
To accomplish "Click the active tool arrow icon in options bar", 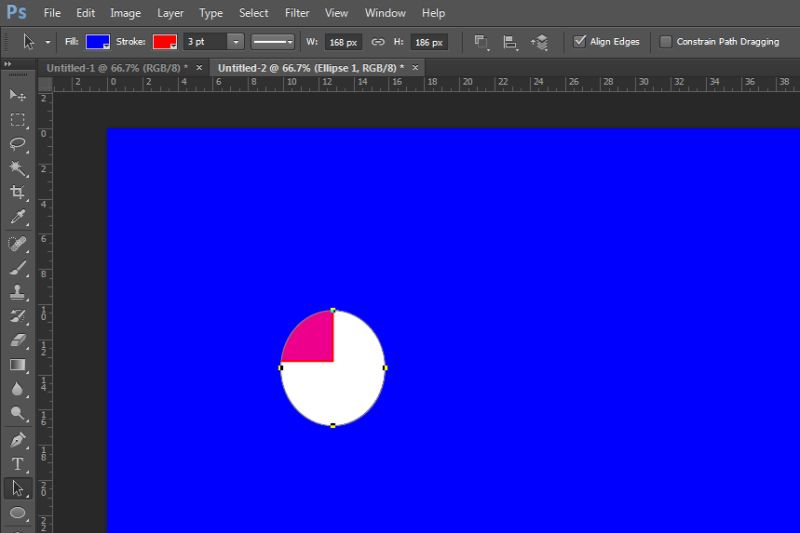I will (x=29, y=42).
